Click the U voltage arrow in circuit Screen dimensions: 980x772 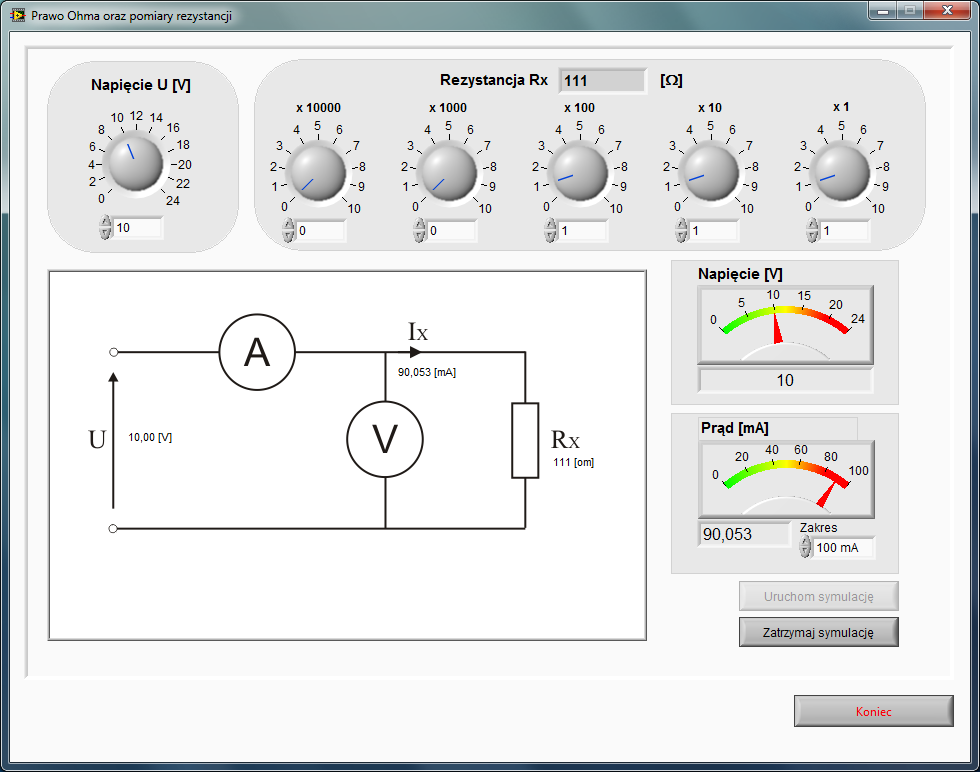[113, 441]
